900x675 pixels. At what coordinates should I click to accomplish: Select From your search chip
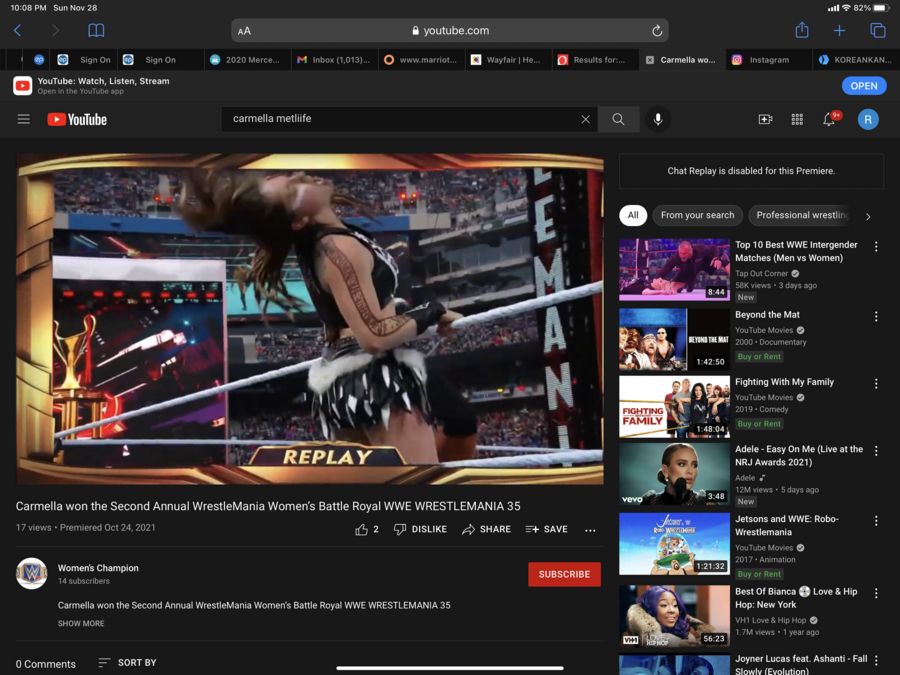pyautogui.click(x=697, y=215)
